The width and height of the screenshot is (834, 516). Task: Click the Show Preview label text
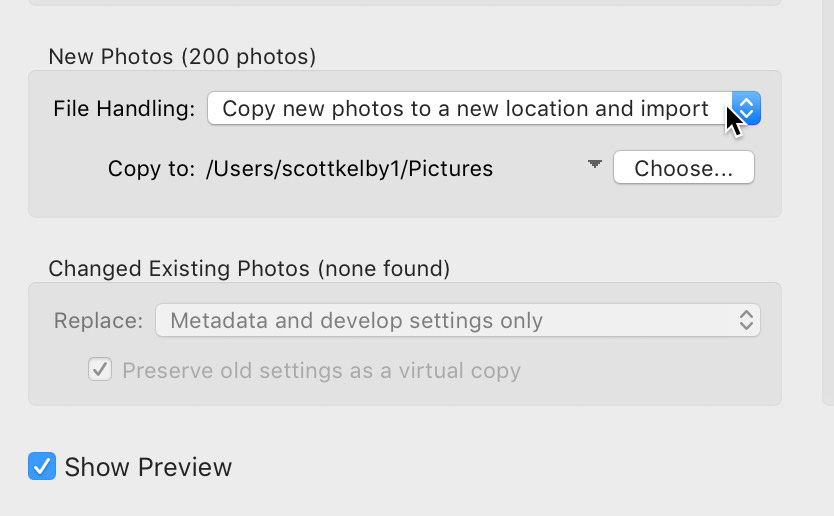coord(148,467)
